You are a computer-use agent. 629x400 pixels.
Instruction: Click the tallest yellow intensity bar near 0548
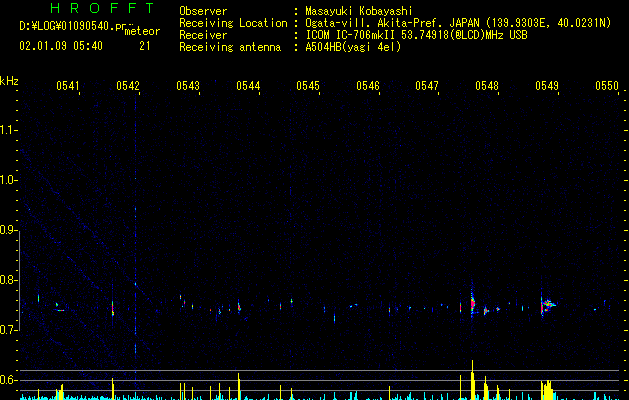pos(473,380)
